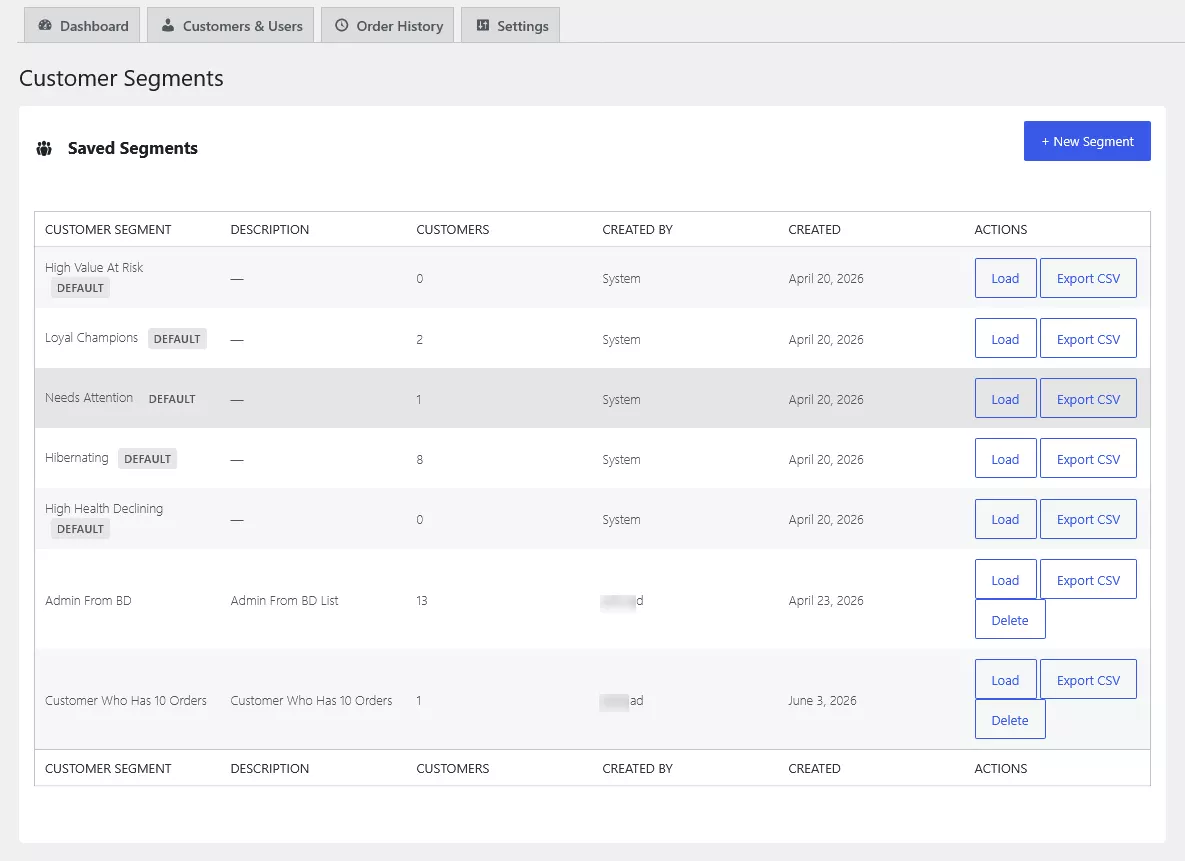Load the High Value At Risk segment

[x=1005, y=278]
